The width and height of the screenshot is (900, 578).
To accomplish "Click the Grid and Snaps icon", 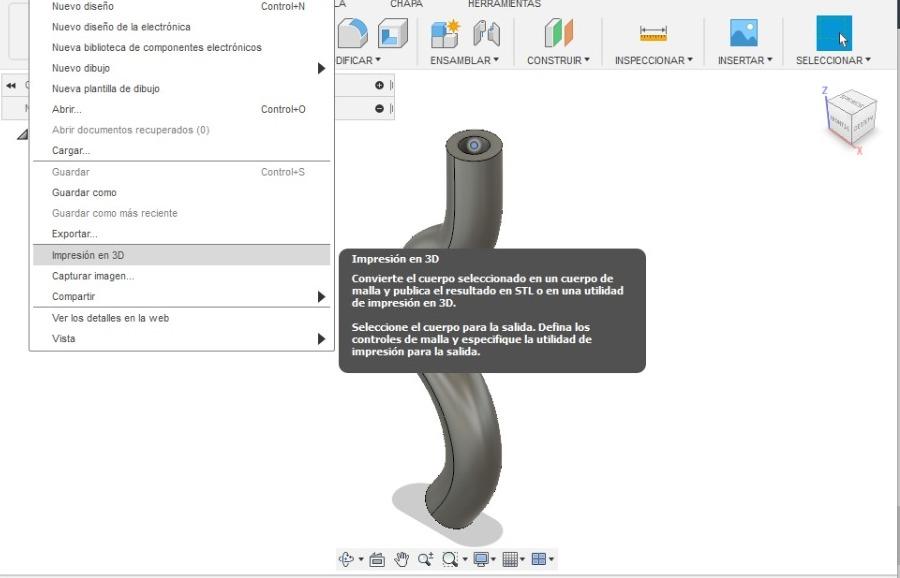I will [x=510, y=558].
